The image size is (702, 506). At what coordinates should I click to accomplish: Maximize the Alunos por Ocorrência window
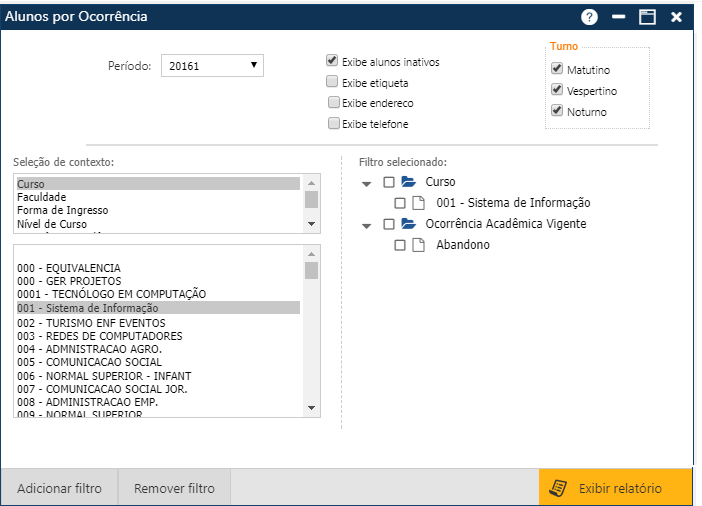647,17
